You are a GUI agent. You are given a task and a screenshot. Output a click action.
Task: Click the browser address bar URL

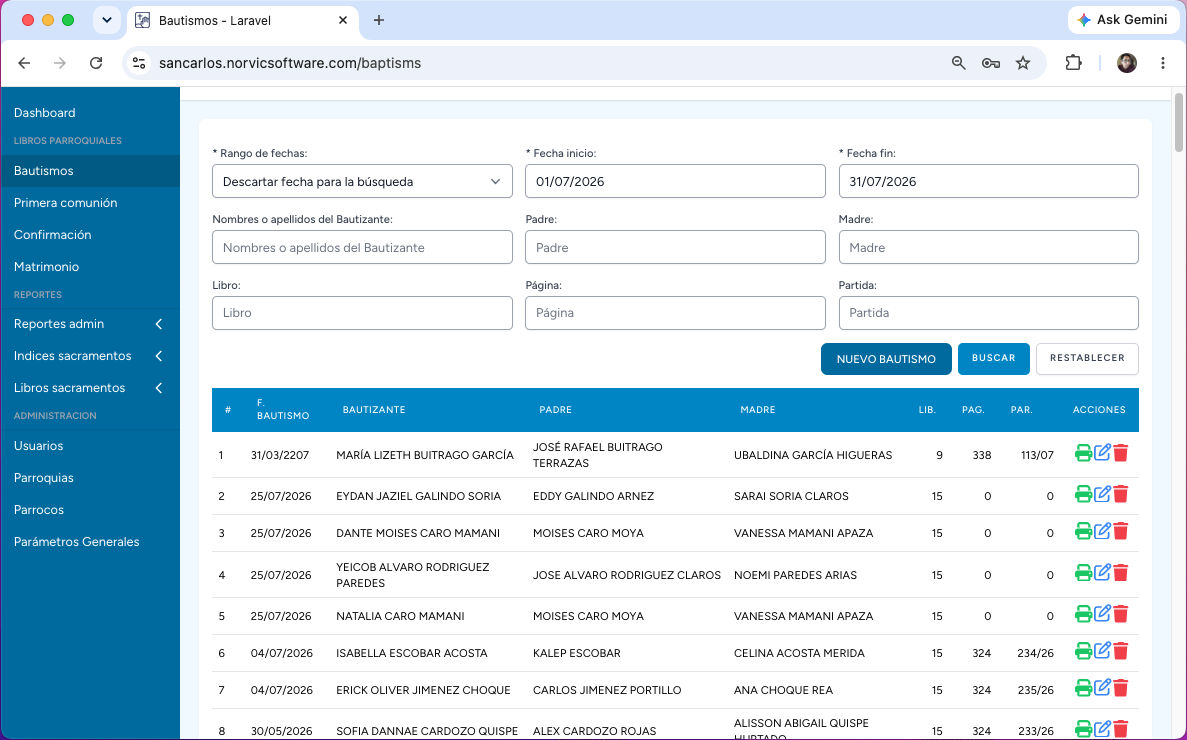[x=290, y=63]
